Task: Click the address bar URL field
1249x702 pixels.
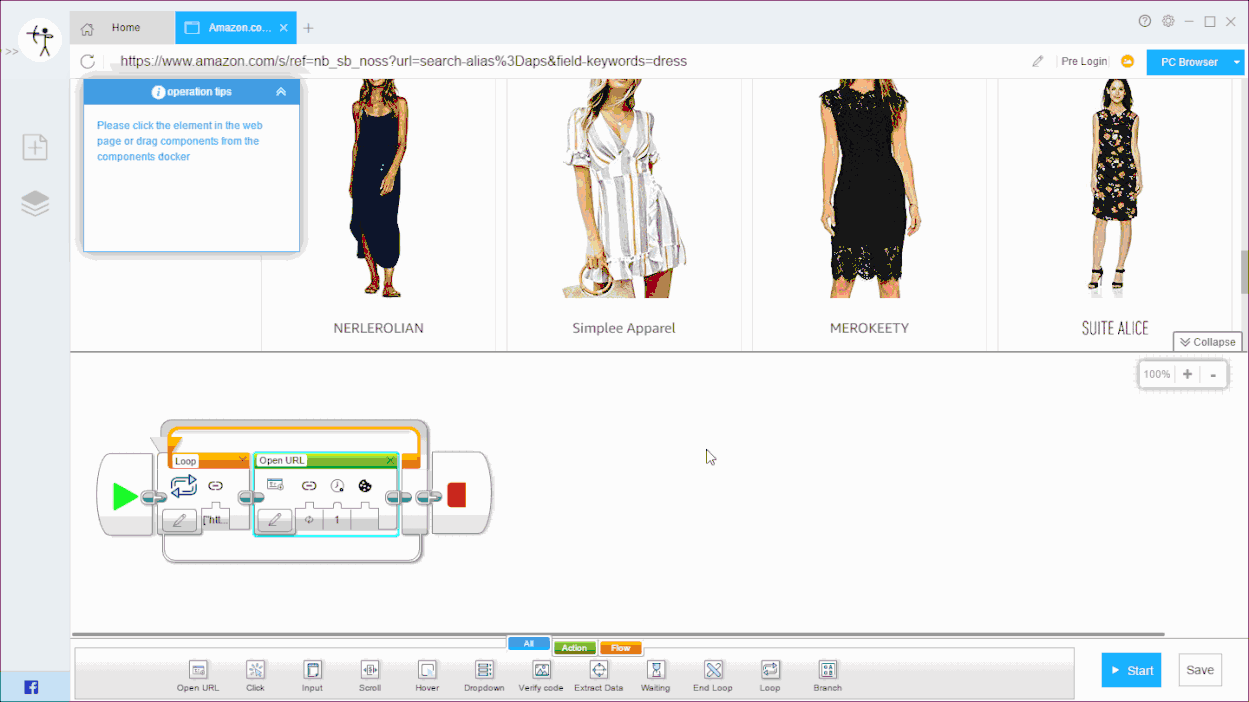Action: 570,61
